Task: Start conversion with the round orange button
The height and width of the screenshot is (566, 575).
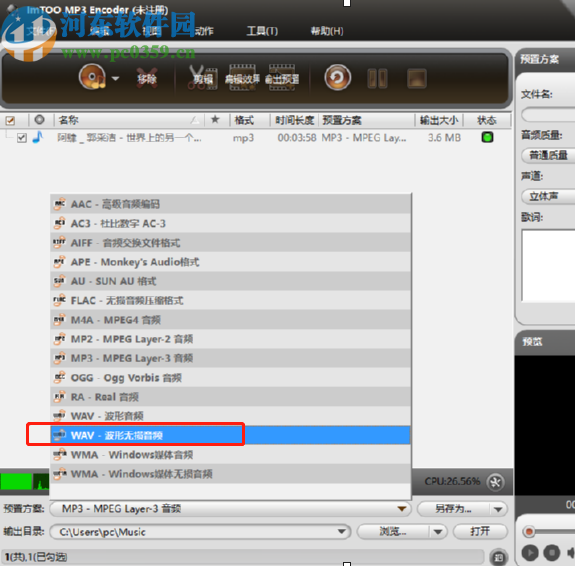Action: [x=337, y=77]
